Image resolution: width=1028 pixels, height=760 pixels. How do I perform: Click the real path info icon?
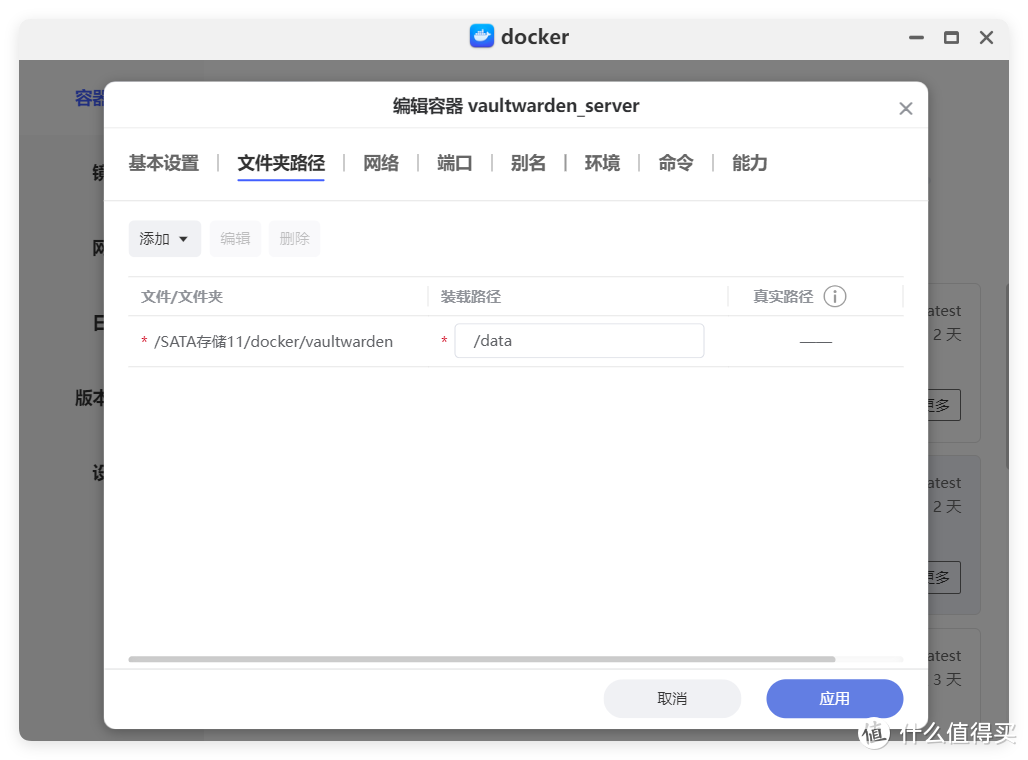click(x=834, y=296)
